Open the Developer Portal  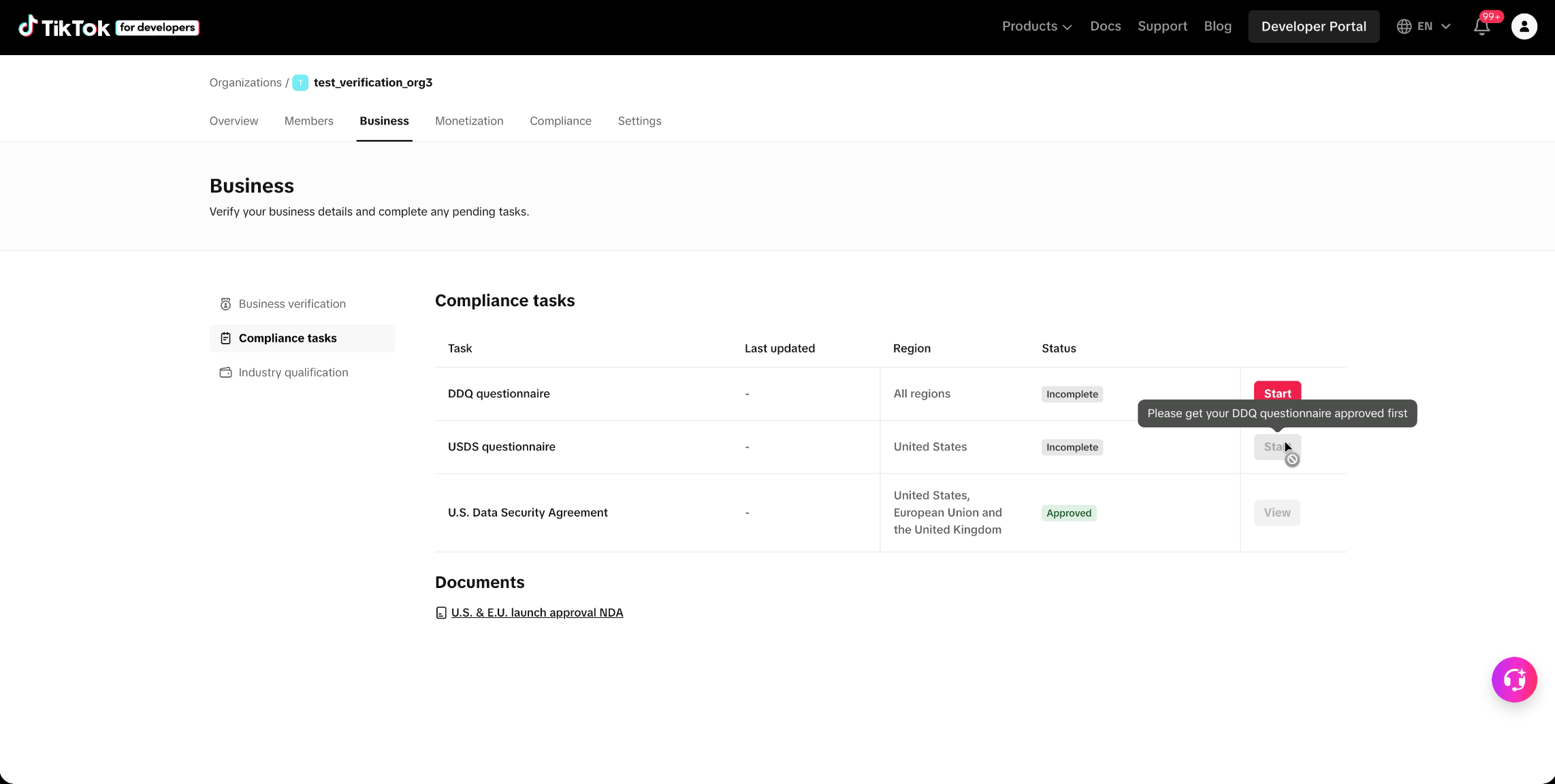tap(1313, 27)
